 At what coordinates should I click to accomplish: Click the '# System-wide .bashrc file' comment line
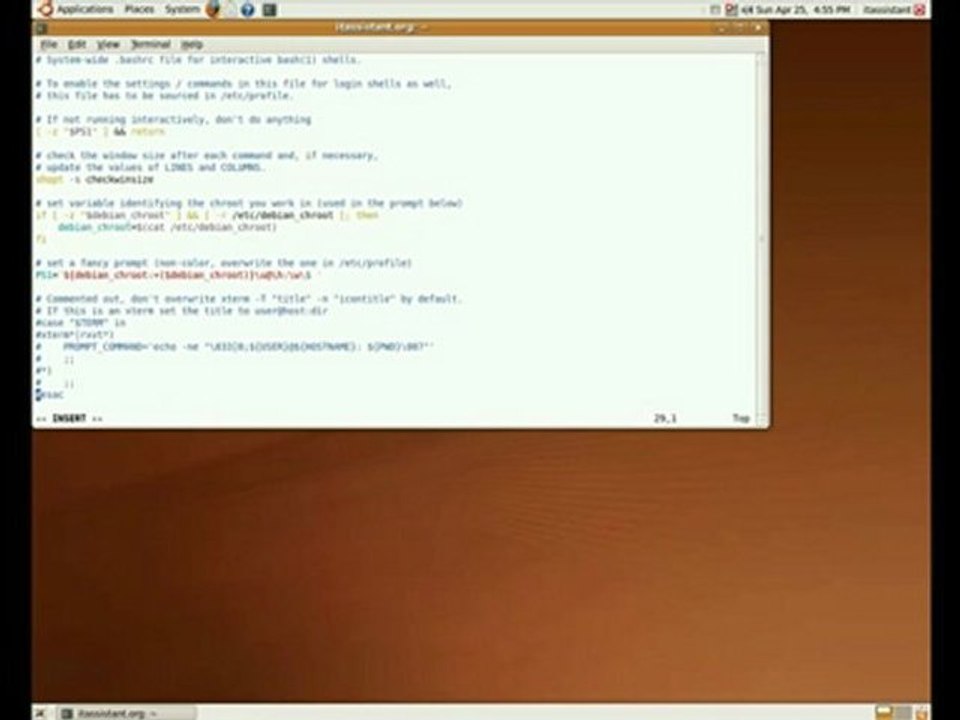click(x=198, y=60)
